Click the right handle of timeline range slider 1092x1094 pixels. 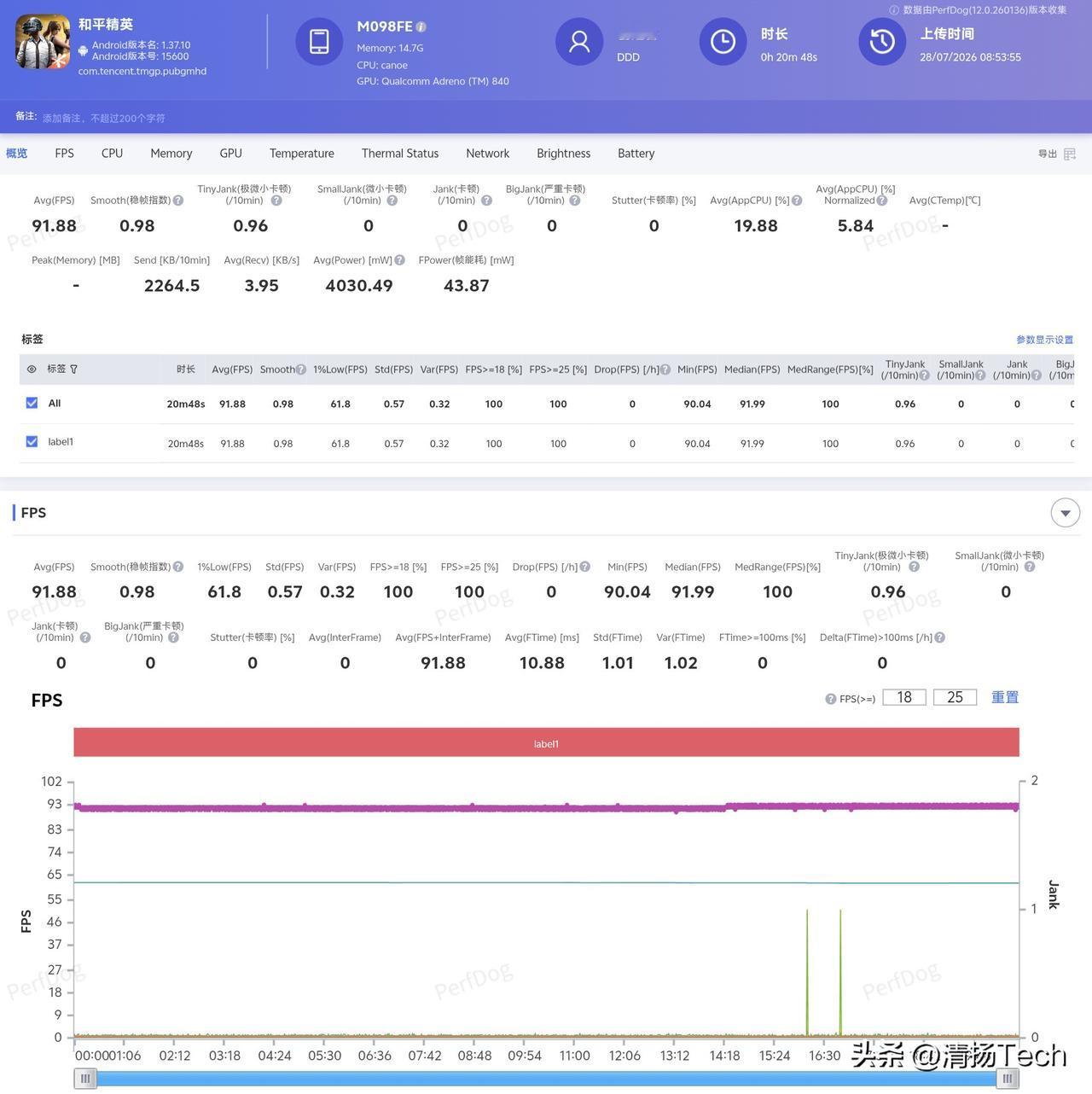click(1008, 1079)
